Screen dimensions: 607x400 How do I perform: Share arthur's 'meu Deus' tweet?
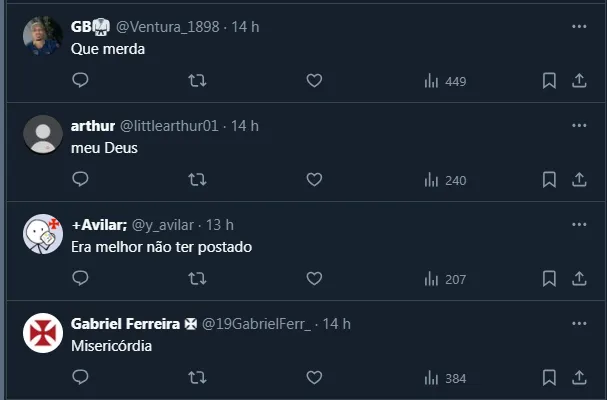pos(579,180)
